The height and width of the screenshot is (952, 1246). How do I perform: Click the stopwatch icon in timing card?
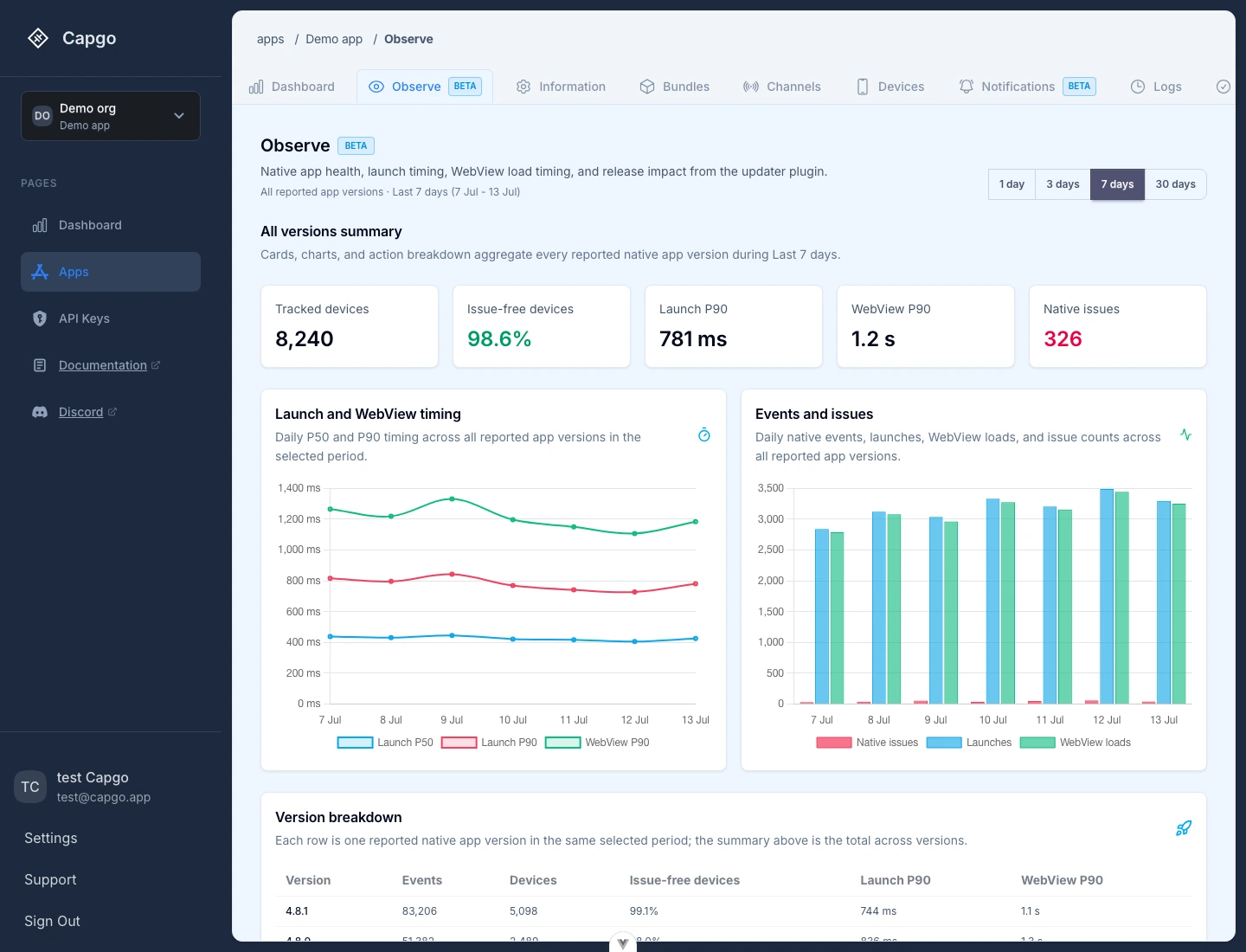704,434
